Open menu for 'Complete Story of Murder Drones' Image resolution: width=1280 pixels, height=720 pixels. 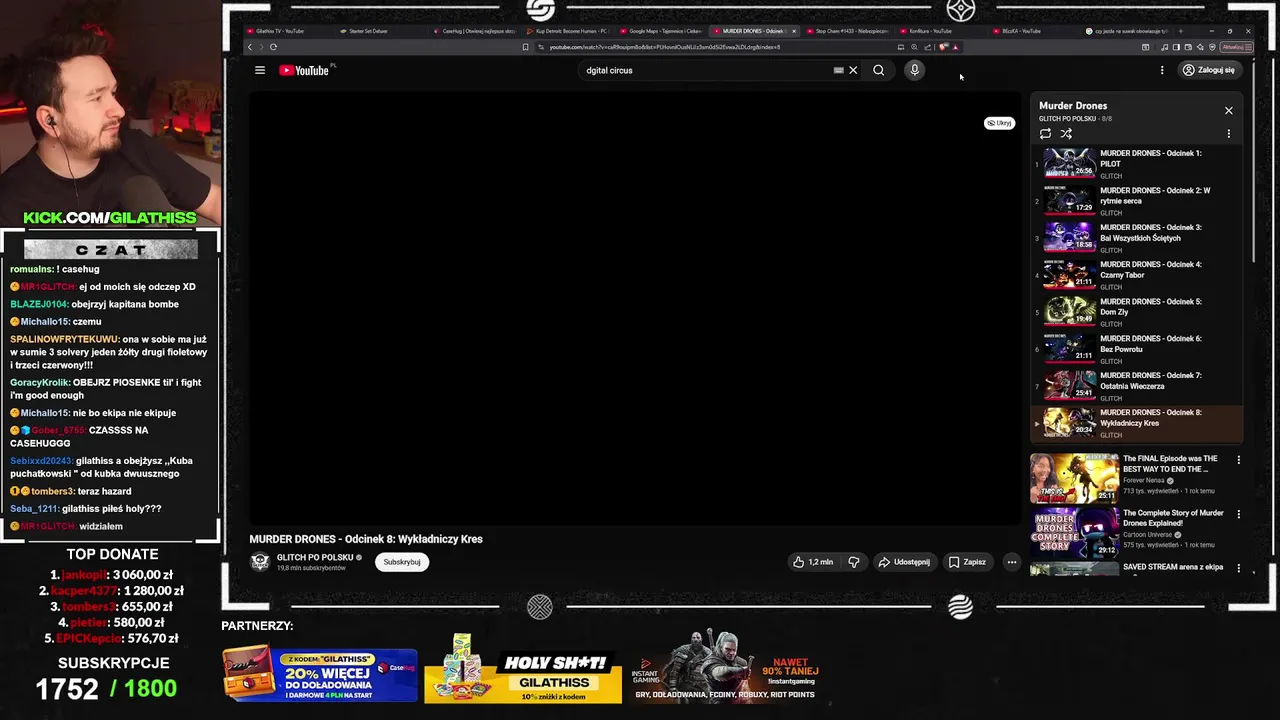click(1239, 514)
